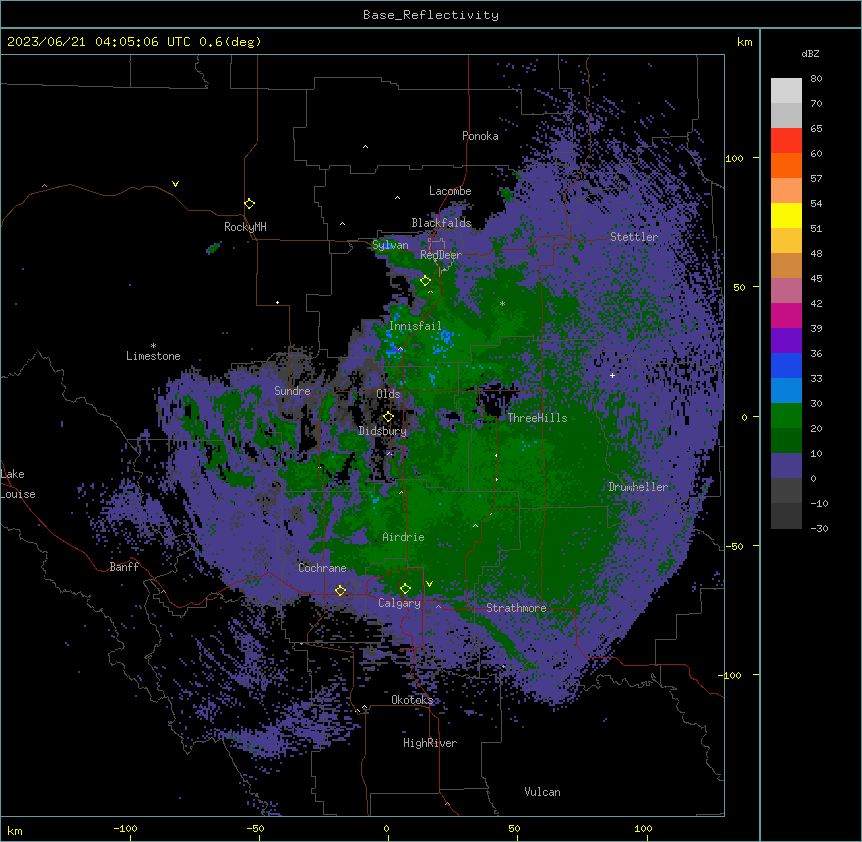The width and height of the screenshot is (862, 842).
Task: Click the RockyMH label
Action: [245, 227]
